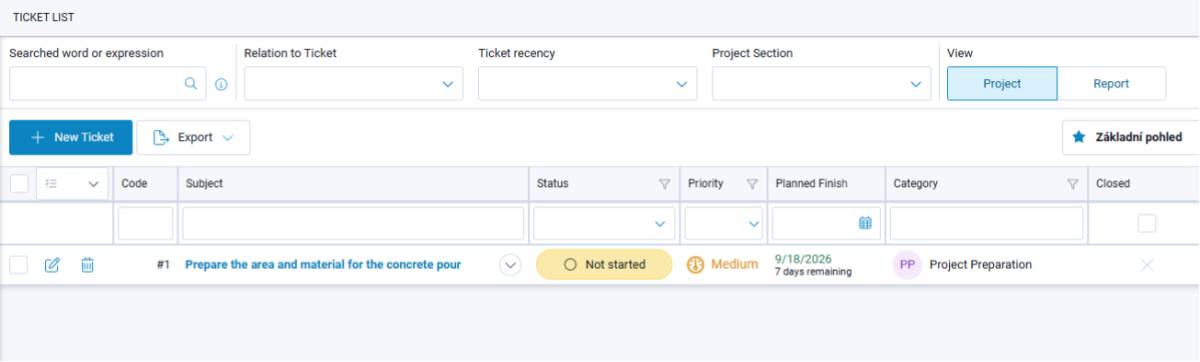Click the Not started status badge
Image resolution: width=1200 pixels, height=362 pixels.
pos(604,265)
